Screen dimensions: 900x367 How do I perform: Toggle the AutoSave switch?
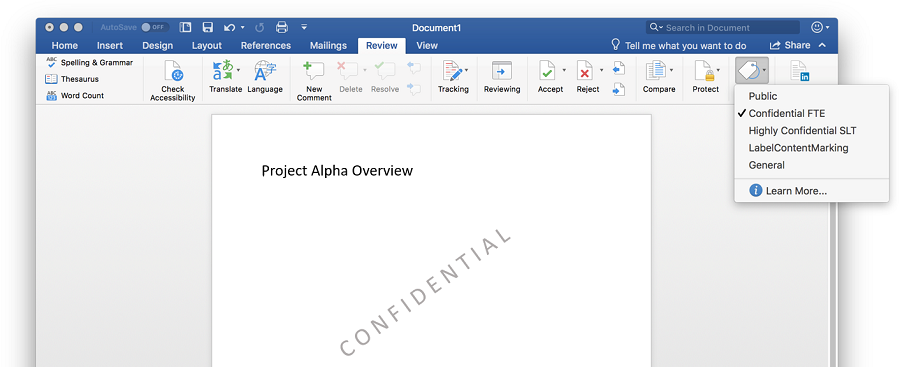click(x=154, y=27)
